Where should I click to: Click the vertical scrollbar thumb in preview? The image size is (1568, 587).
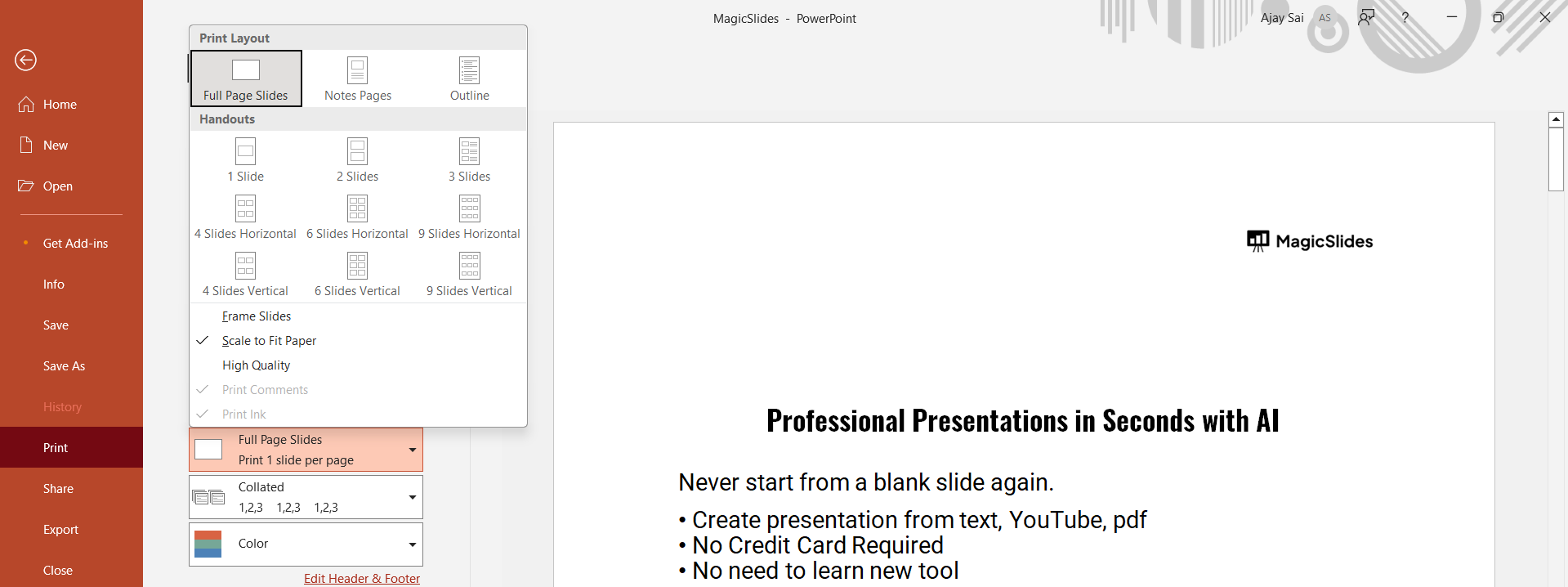pyautogui.click(x=1557, y=159)
